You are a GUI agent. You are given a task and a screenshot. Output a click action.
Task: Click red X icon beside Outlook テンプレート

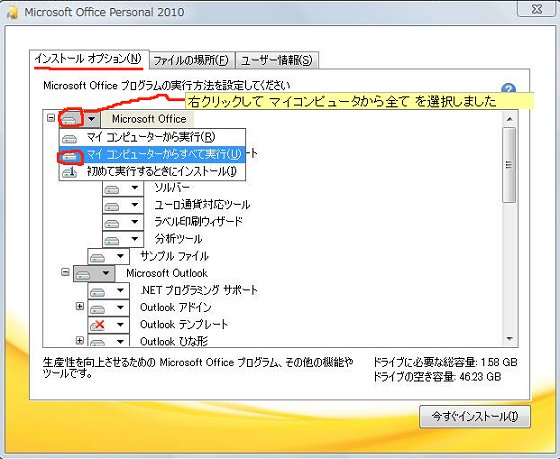98,325
